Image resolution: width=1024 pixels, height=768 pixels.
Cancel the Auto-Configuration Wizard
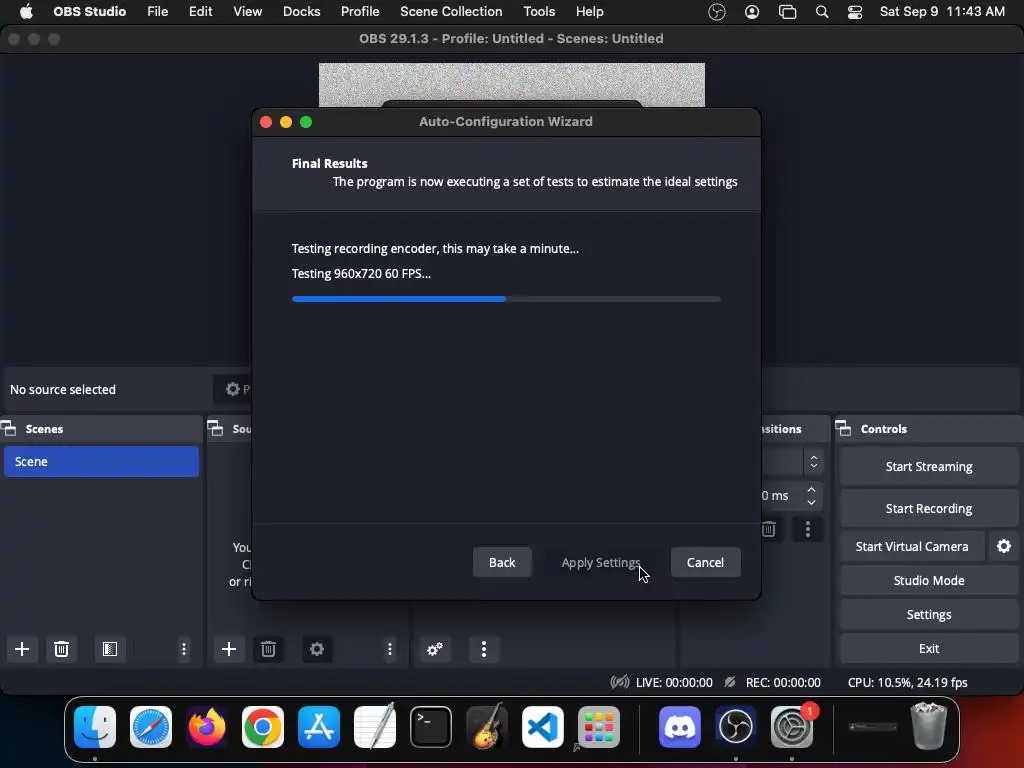705,562
